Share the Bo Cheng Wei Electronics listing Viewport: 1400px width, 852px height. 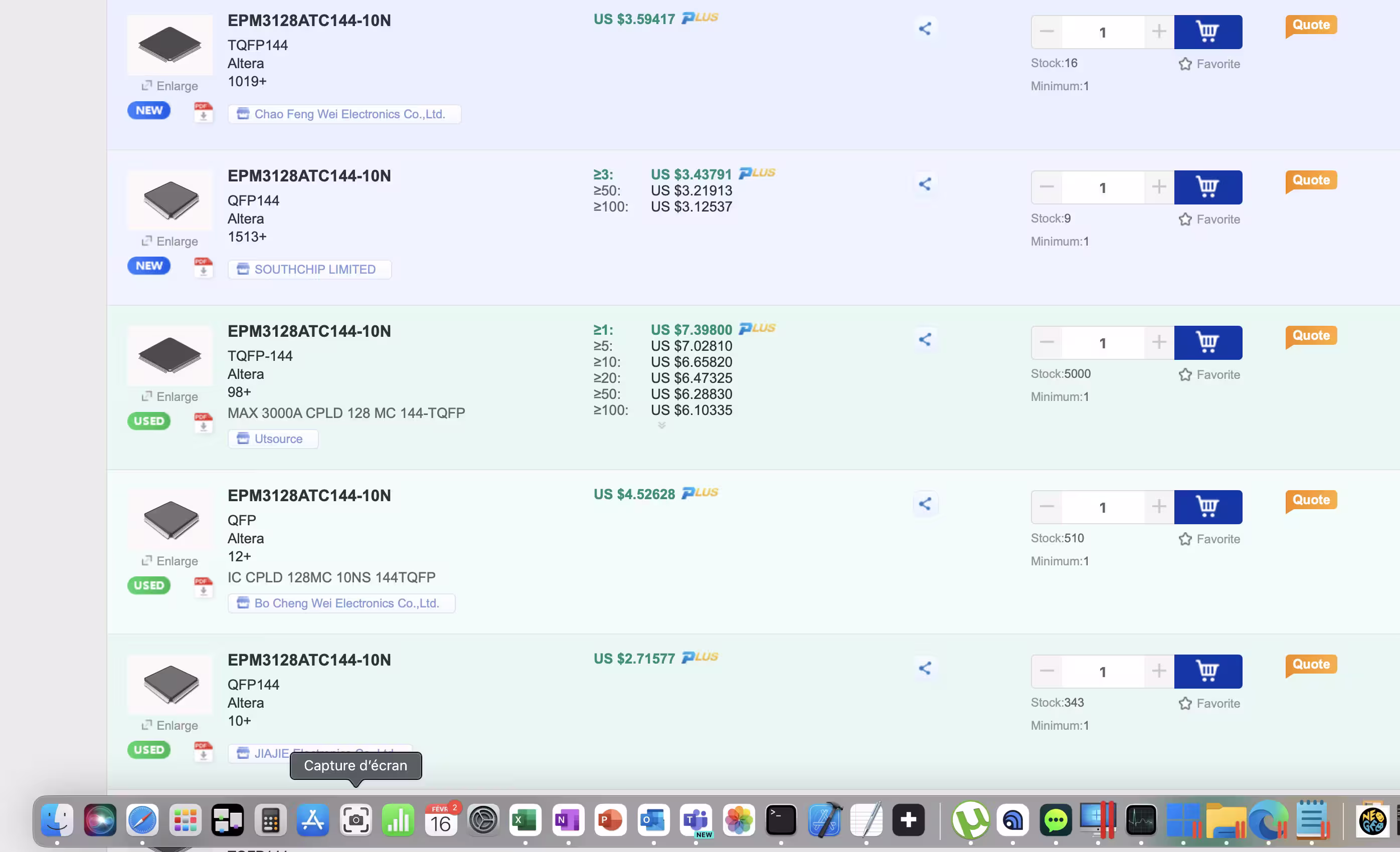pos(925,504)
